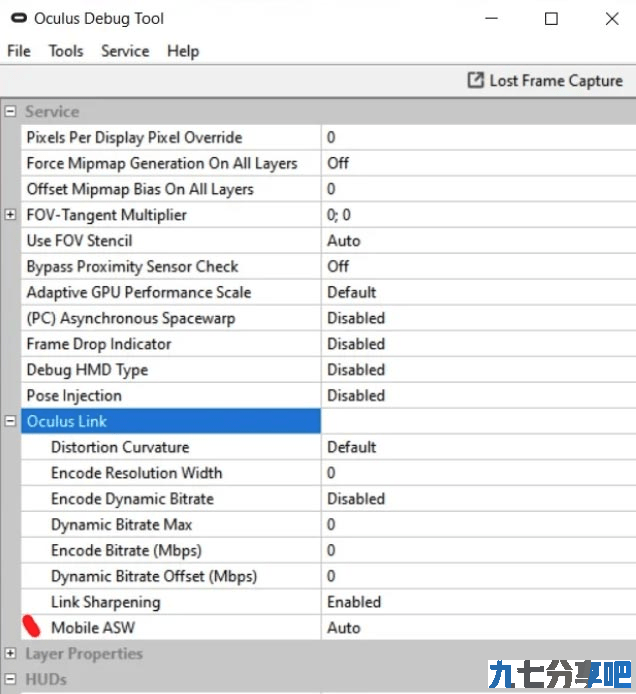
Task: Maximize the Oculus Debug Tool window
Action: (x=551, y=19)
